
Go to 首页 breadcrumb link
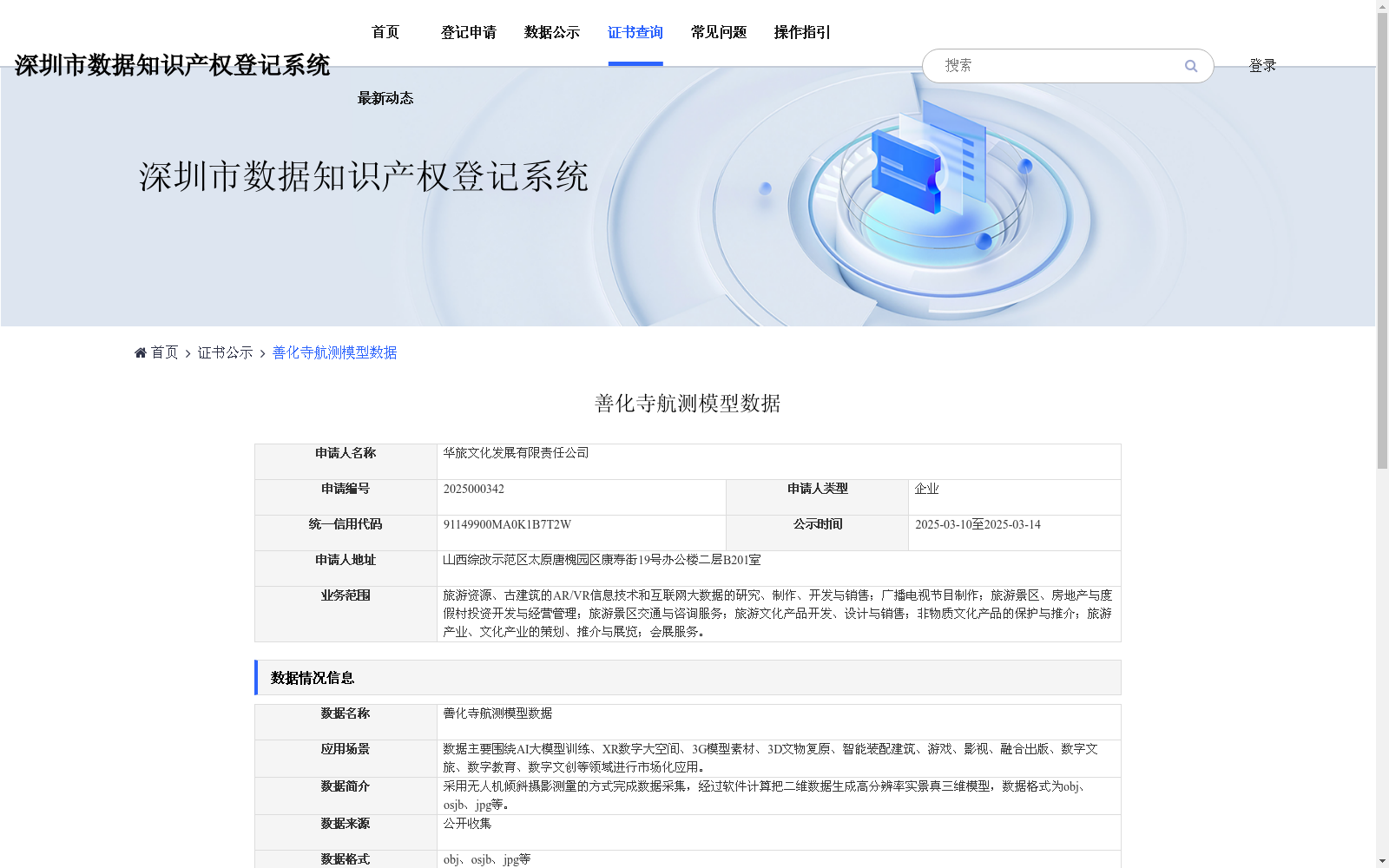click(x=165, y=352)
